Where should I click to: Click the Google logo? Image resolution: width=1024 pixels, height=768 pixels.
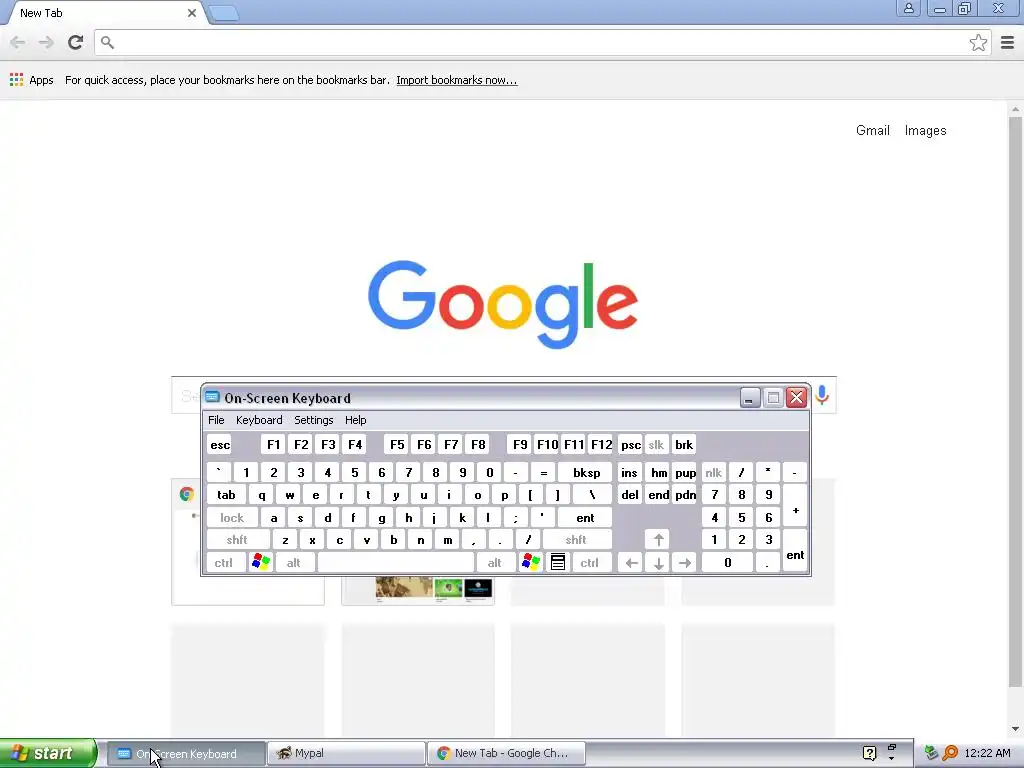tap(503, 304)
